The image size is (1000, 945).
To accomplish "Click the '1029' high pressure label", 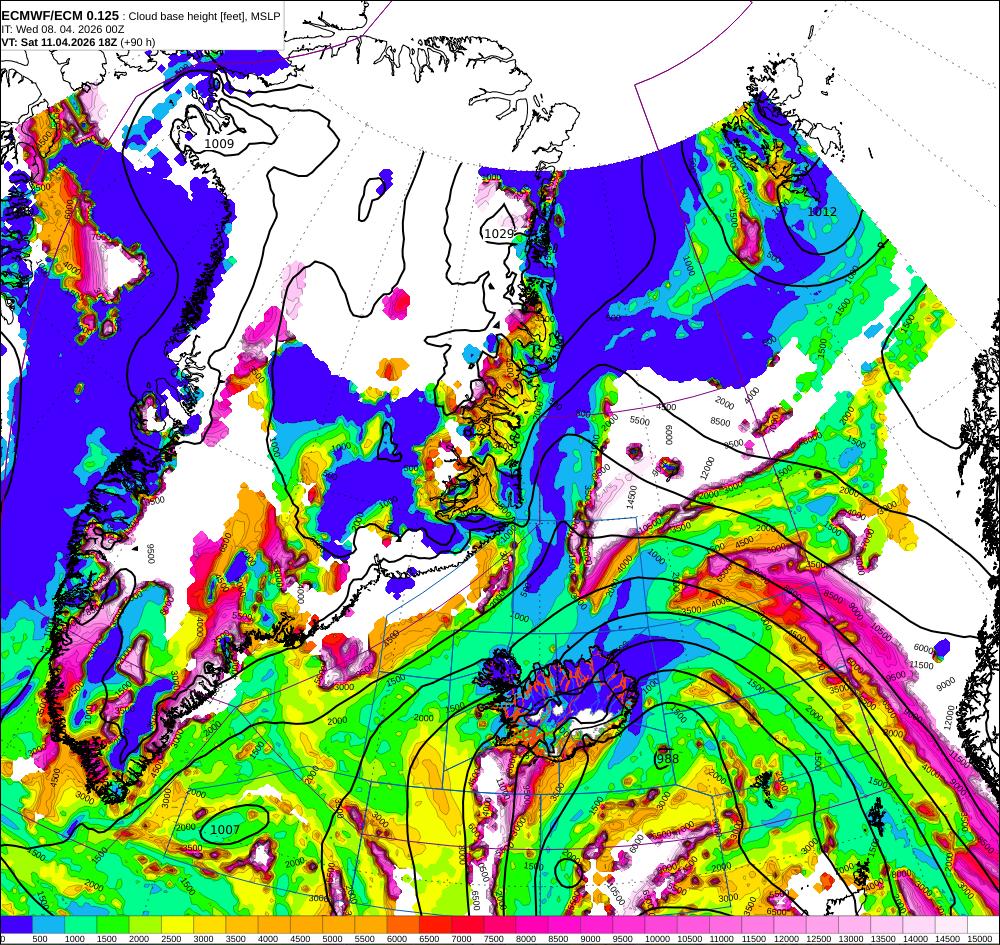I will [x=499, y=234].
